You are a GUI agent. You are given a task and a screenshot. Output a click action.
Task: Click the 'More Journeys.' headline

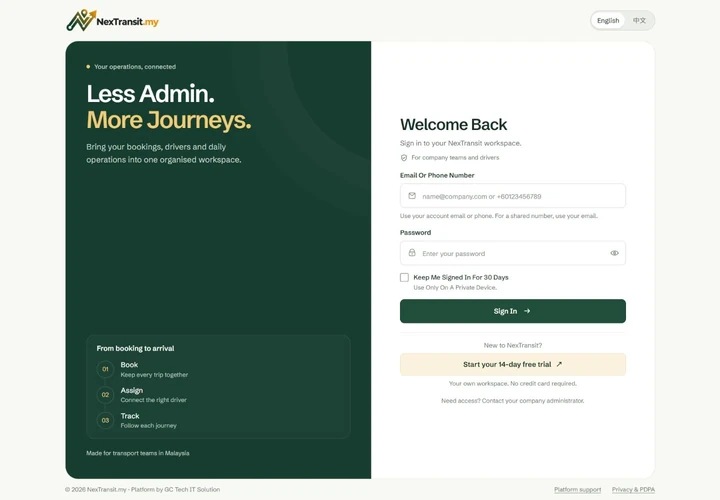169,120
